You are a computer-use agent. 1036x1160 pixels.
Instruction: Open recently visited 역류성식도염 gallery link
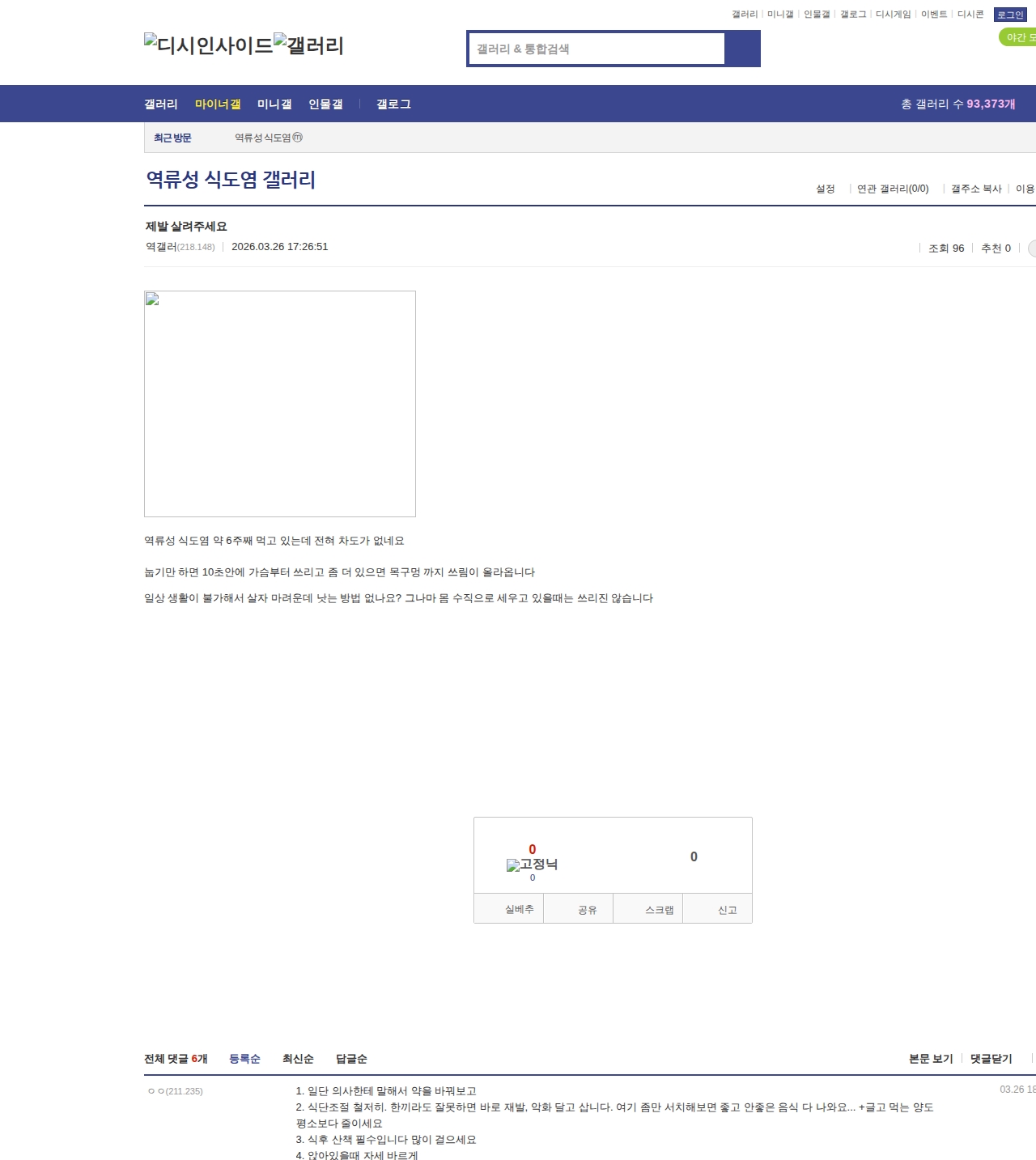[269, 138]
